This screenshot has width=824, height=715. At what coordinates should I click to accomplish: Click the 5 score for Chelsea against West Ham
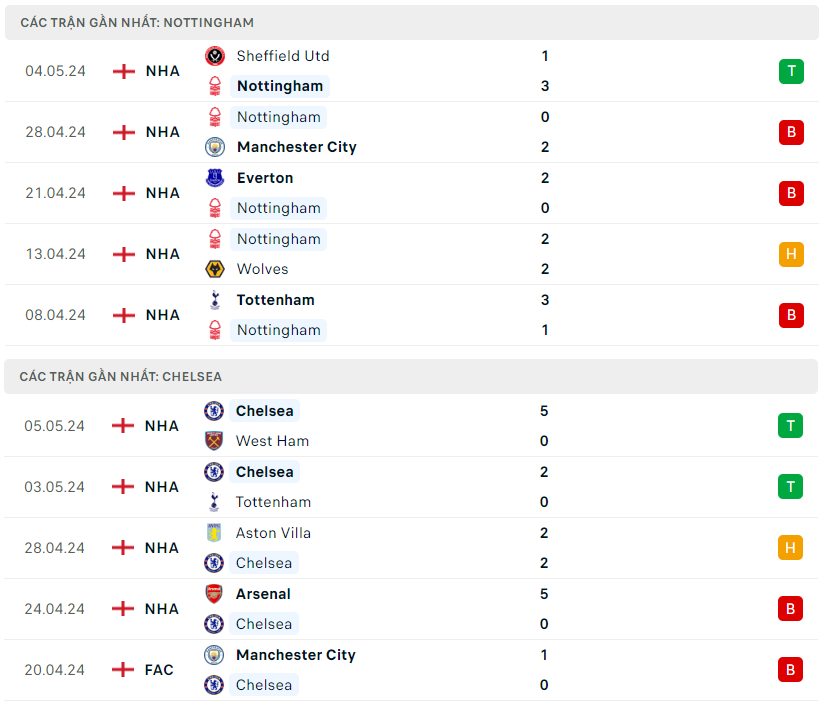point(544,411)
